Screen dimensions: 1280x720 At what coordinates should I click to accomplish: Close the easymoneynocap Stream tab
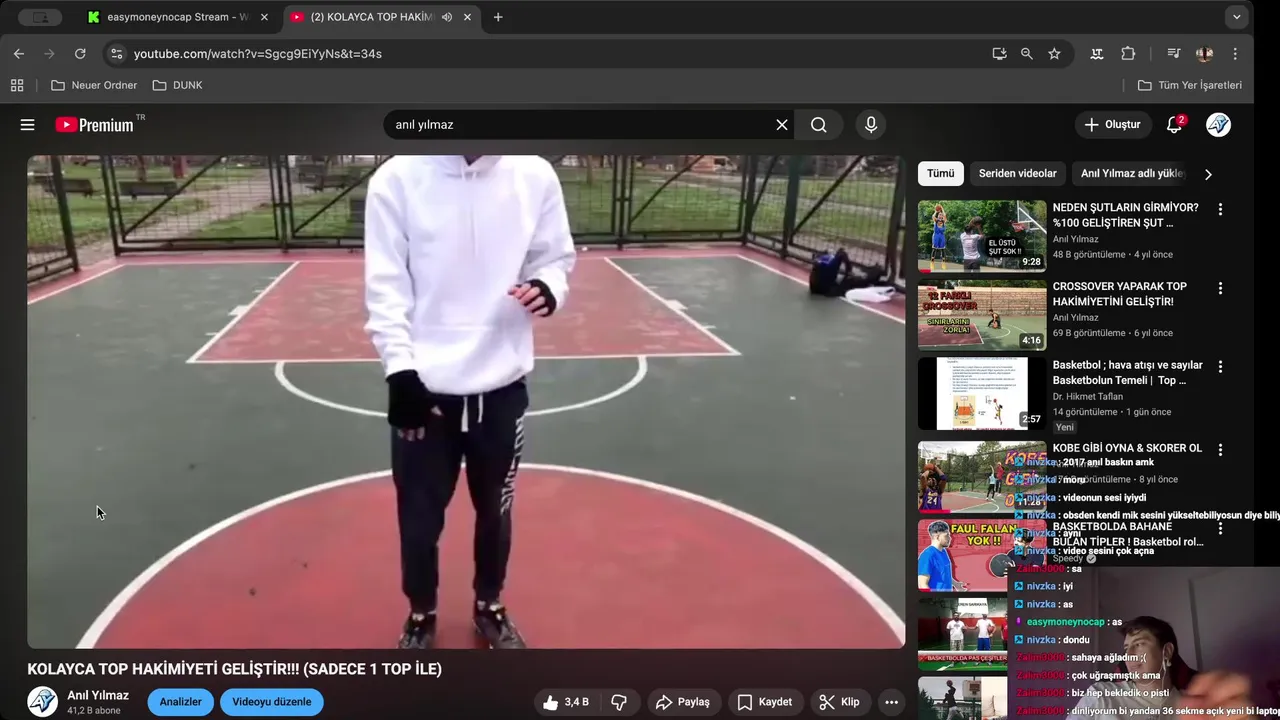click(265, 17)
